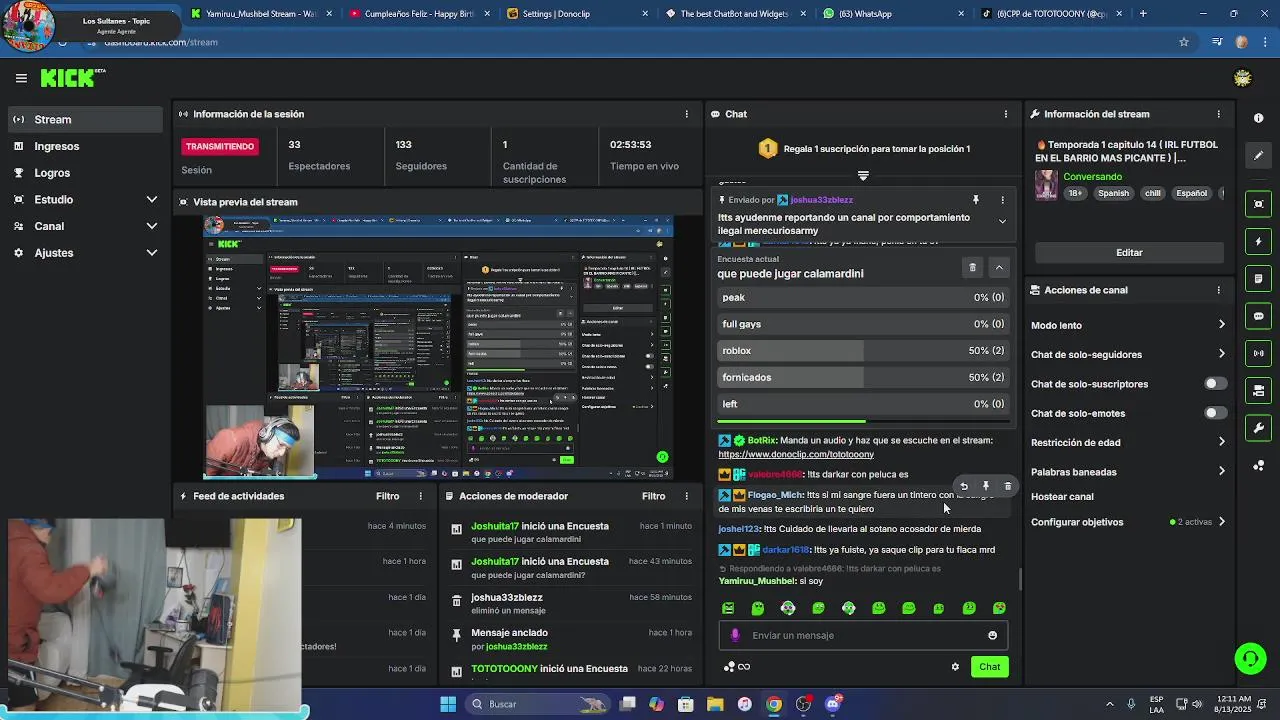Open Discord from the taskbar
1280x720 pixels.
[833, 704]
